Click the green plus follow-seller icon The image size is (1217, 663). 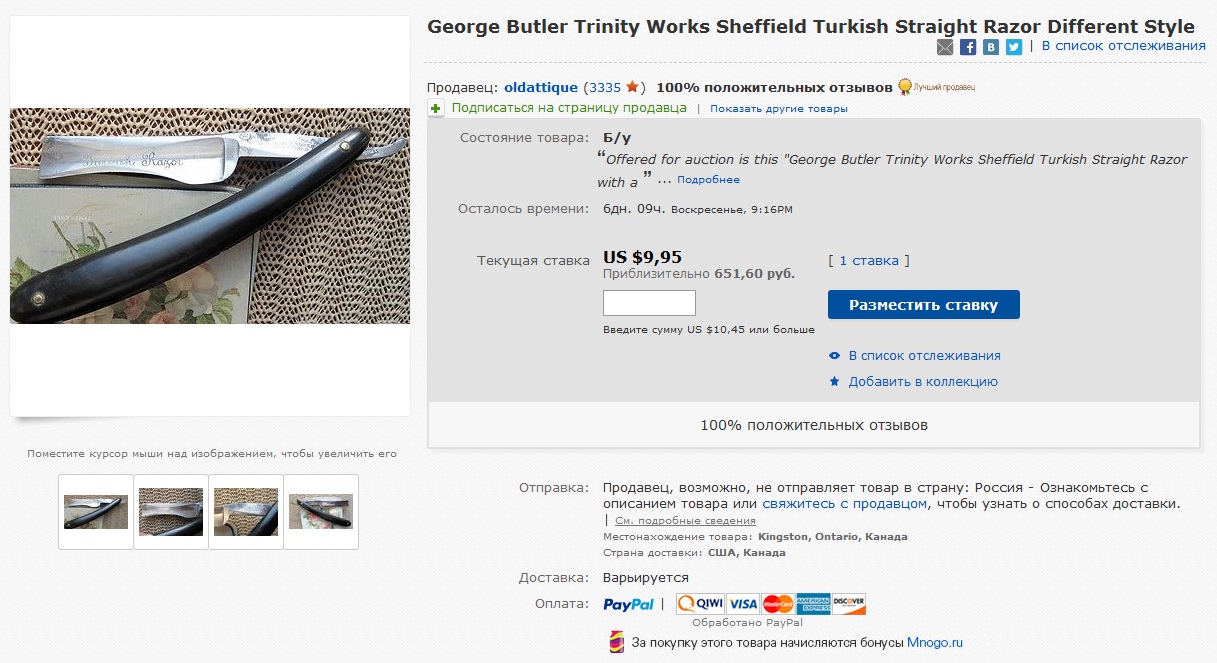click(x=436, y=108)
